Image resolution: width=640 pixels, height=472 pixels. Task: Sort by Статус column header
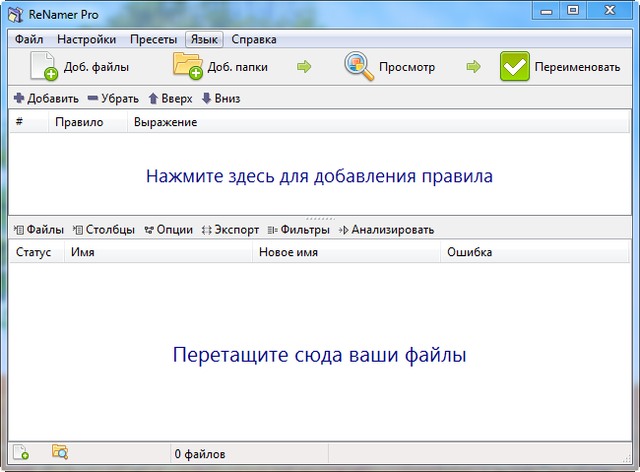pos(37,252)
